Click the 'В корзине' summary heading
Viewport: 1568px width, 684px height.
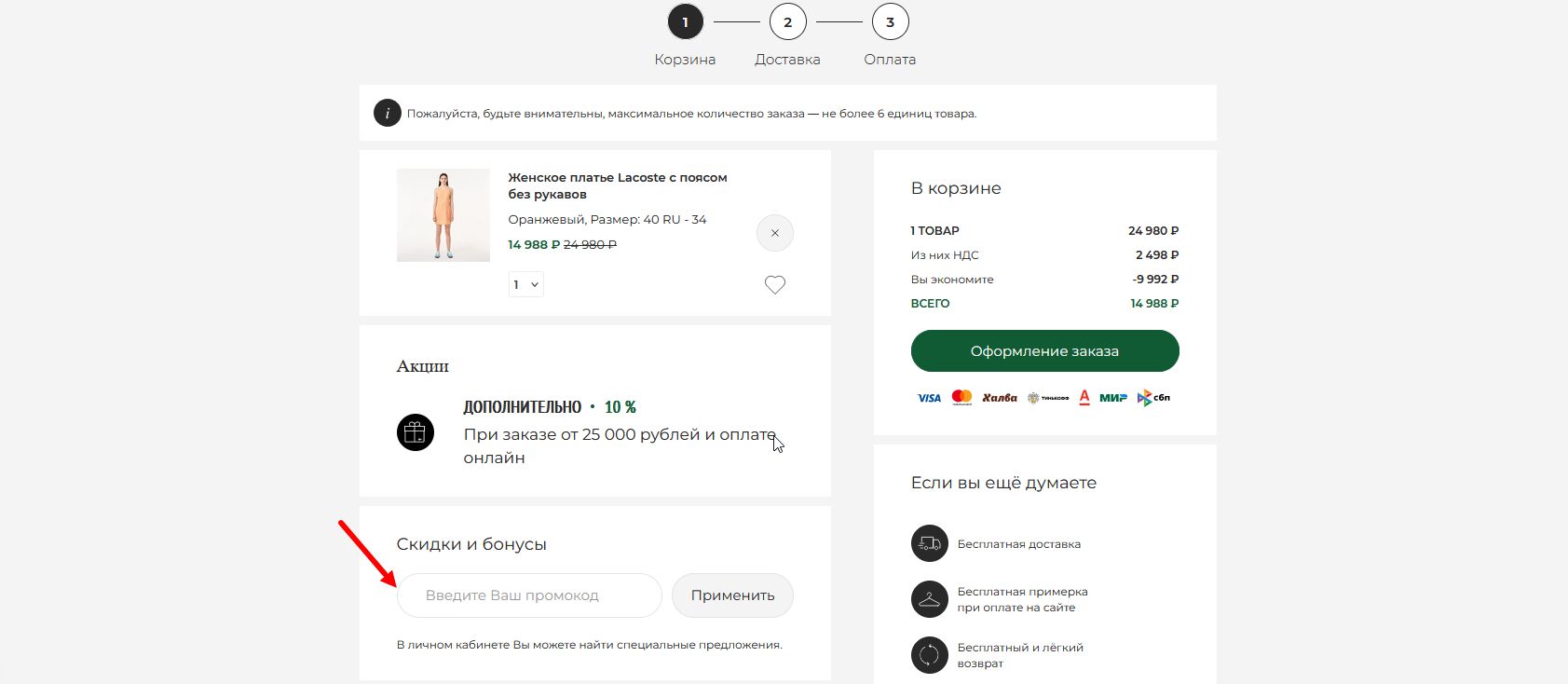[956, 188]
